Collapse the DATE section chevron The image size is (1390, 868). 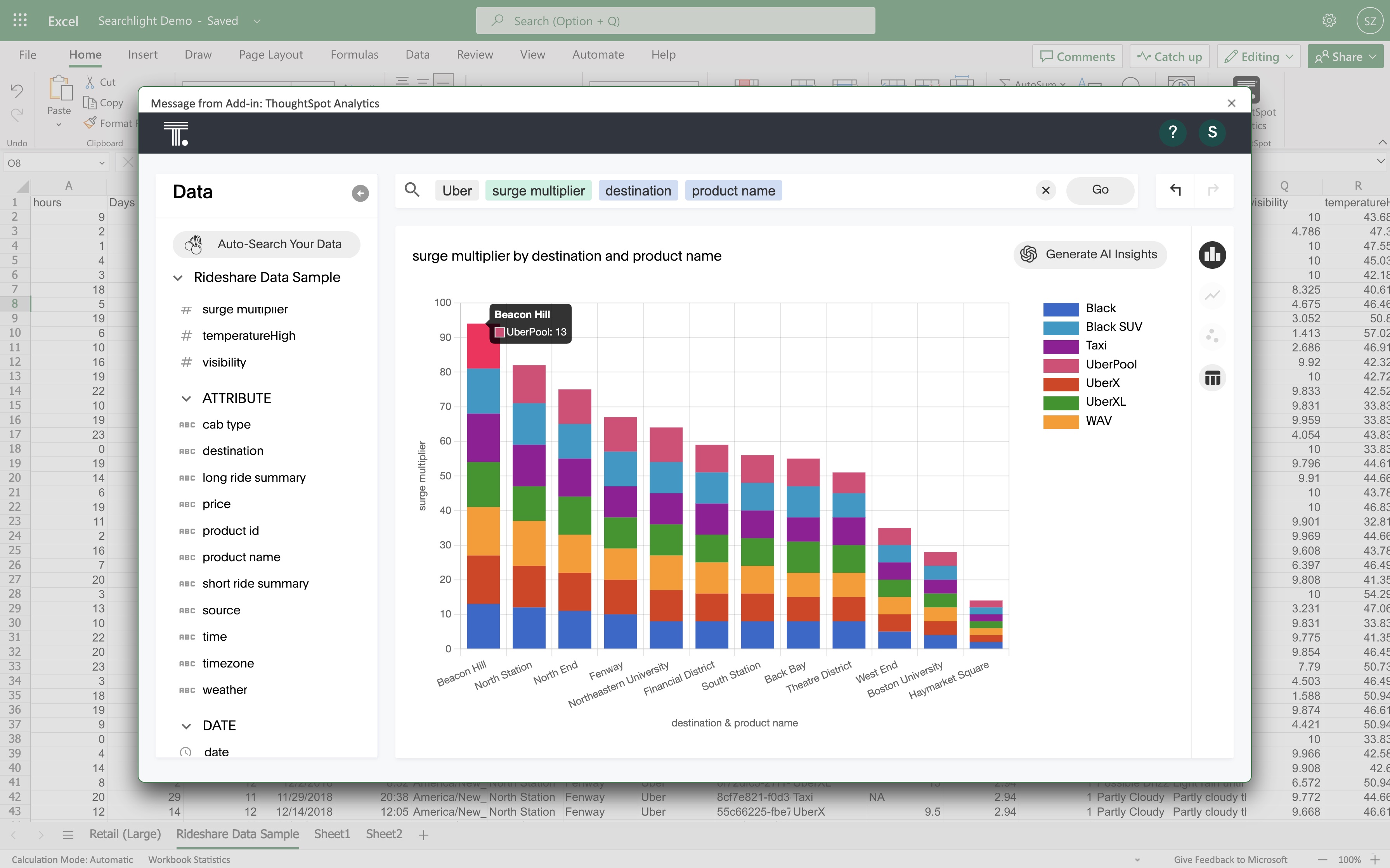coord(186,726)
